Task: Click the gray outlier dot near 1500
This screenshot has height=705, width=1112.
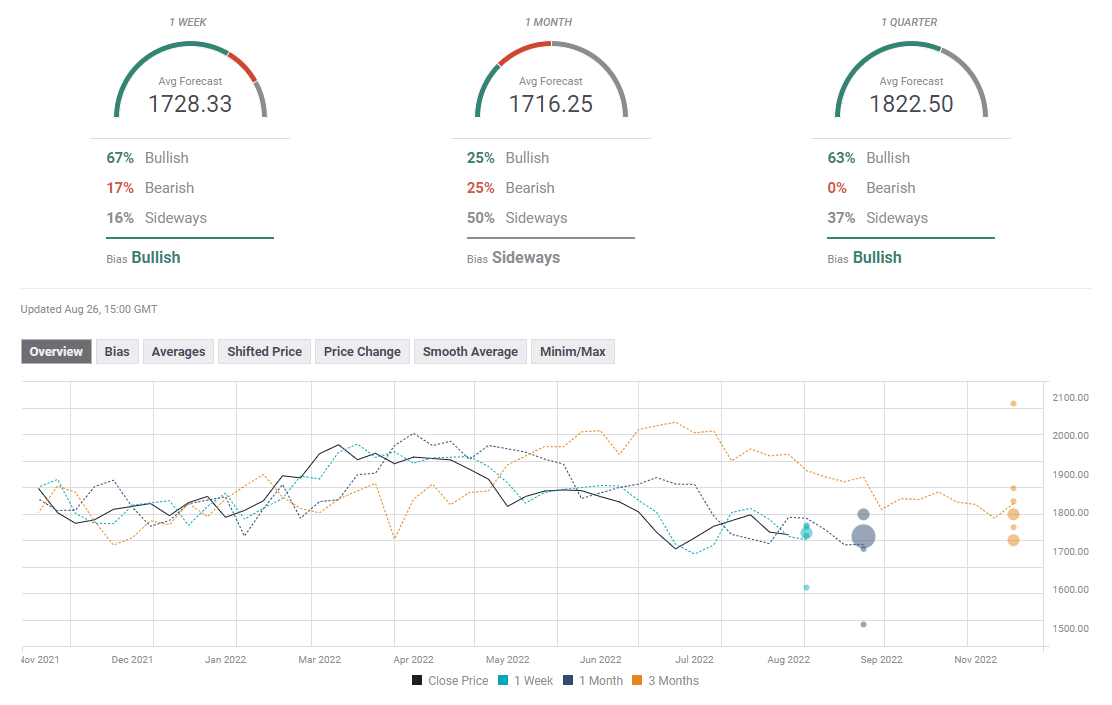Action: coord(863,625)
